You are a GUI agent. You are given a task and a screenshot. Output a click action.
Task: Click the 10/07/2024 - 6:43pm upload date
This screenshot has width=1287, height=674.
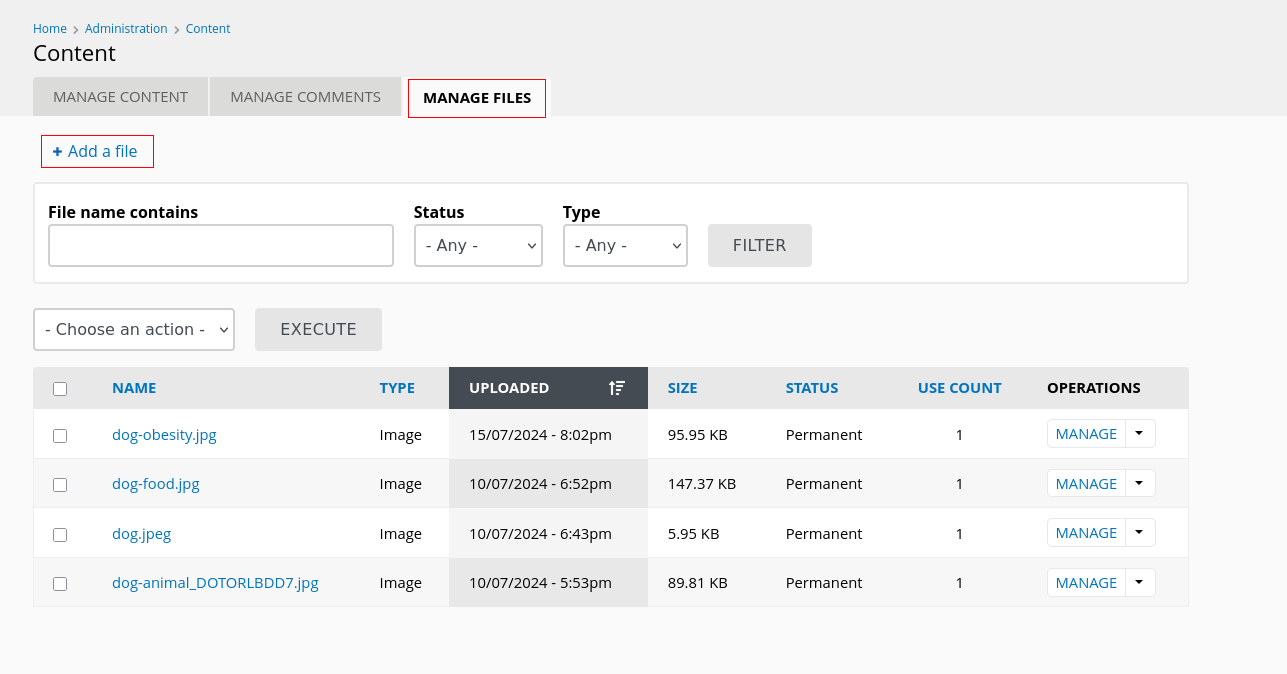pyautogui.click(x=540, y=534)
